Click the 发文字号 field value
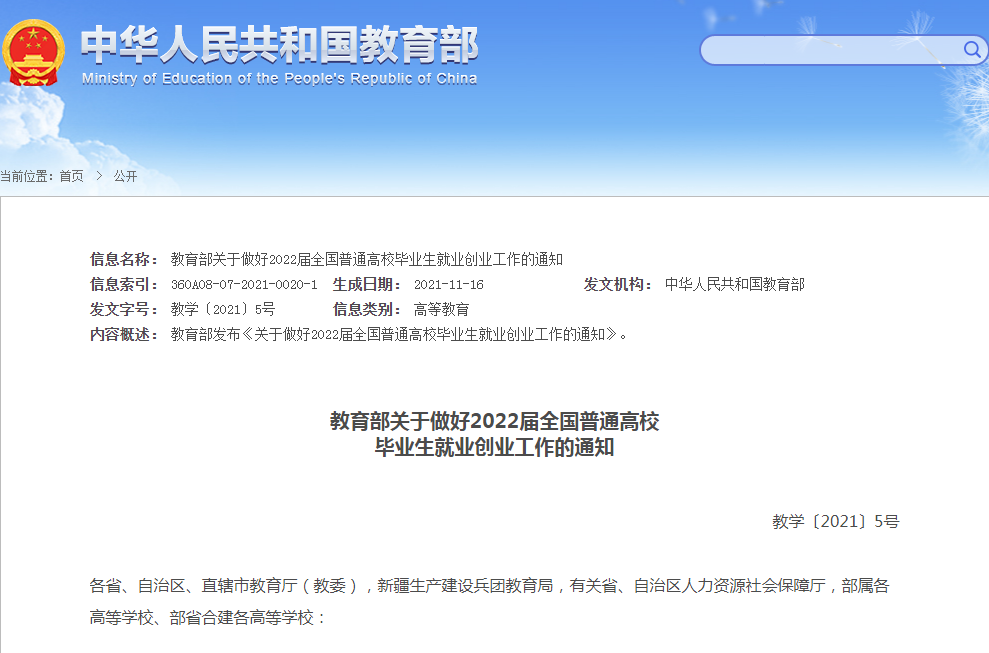The width and height of the screenshot is (989, 653). pos(221,307)
